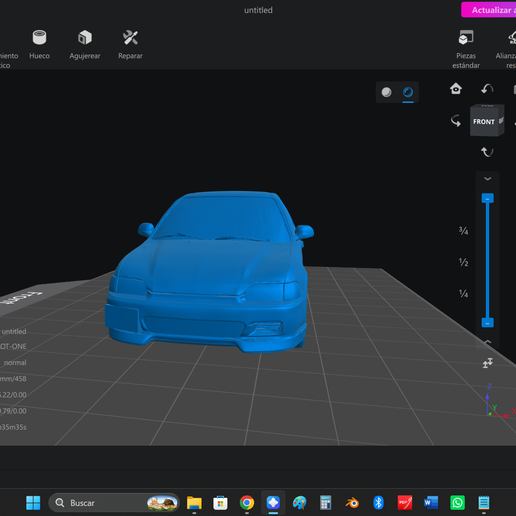The height and width of the screenshot is (516, 516).
Task: Click the top handle of layer slider
Action: click(x=487, y=198)
